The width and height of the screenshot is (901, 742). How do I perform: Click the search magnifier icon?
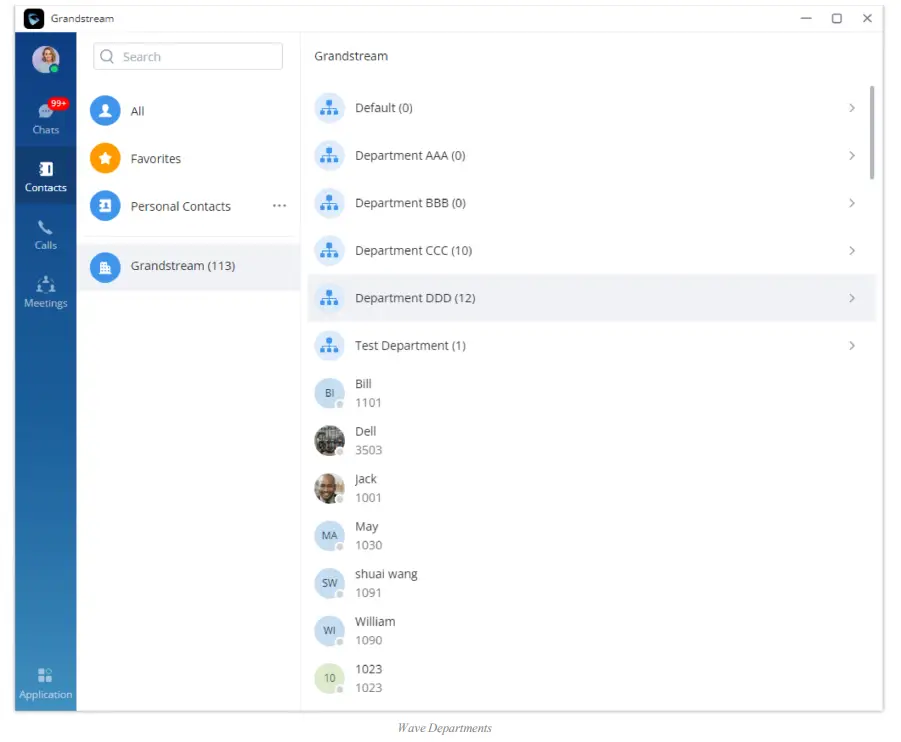click(107, 56)
